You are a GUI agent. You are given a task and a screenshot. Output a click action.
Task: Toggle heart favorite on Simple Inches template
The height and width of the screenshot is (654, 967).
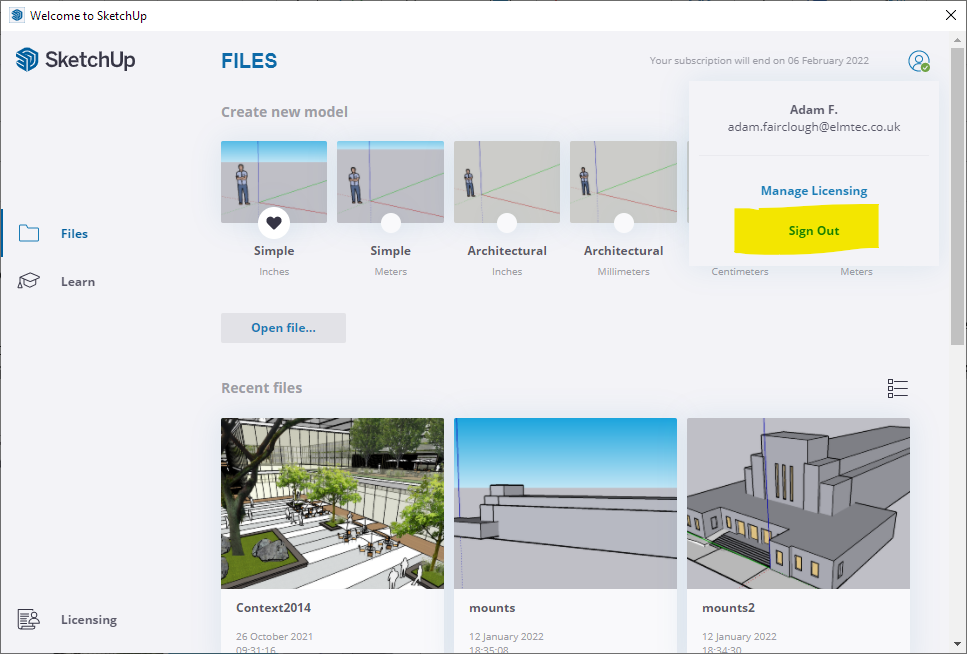[274, 223]
